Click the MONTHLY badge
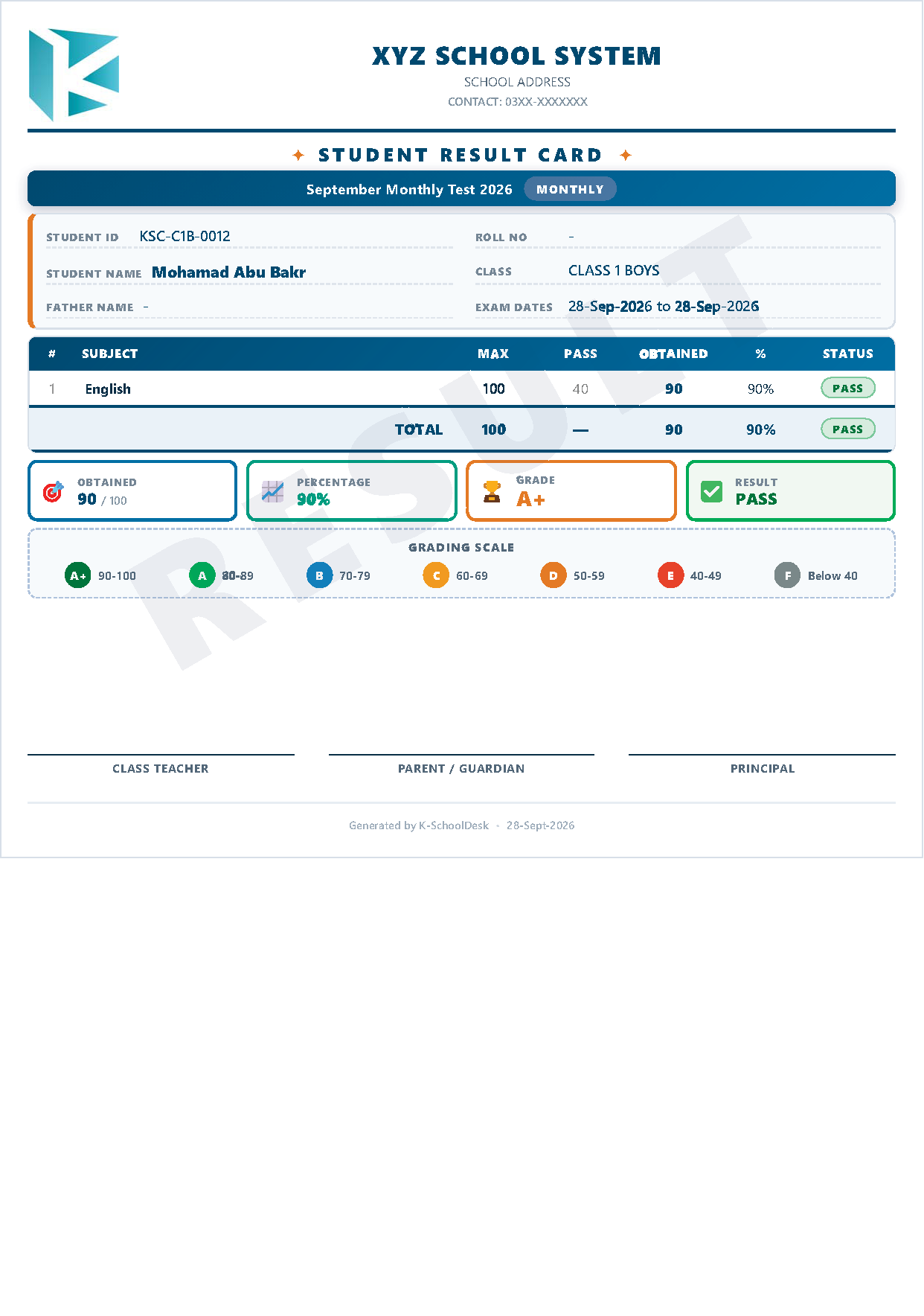 tap(570, 189)
